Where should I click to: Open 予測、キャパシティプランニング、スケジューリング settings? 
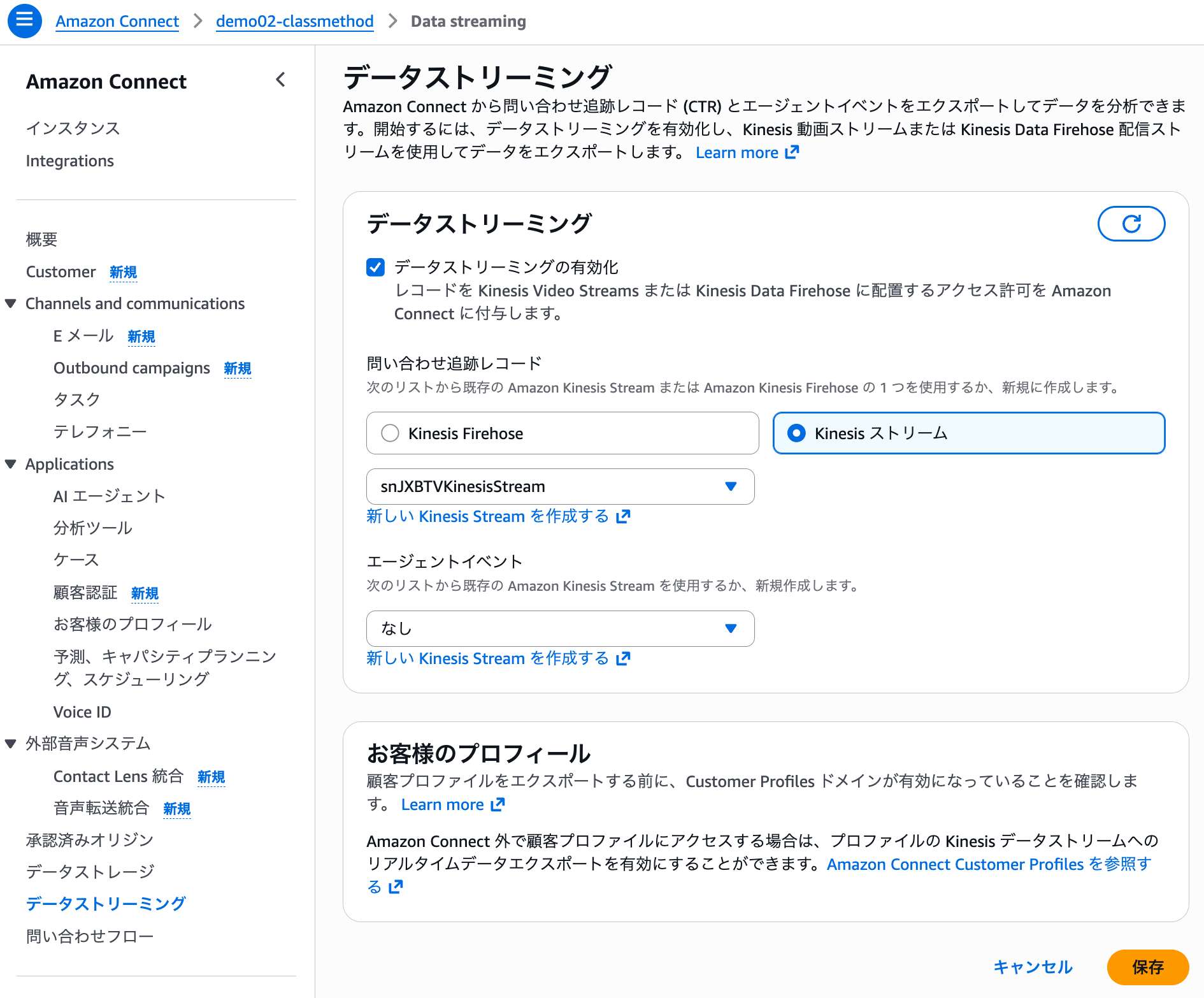pyautogui.click(x=165, y=668)
